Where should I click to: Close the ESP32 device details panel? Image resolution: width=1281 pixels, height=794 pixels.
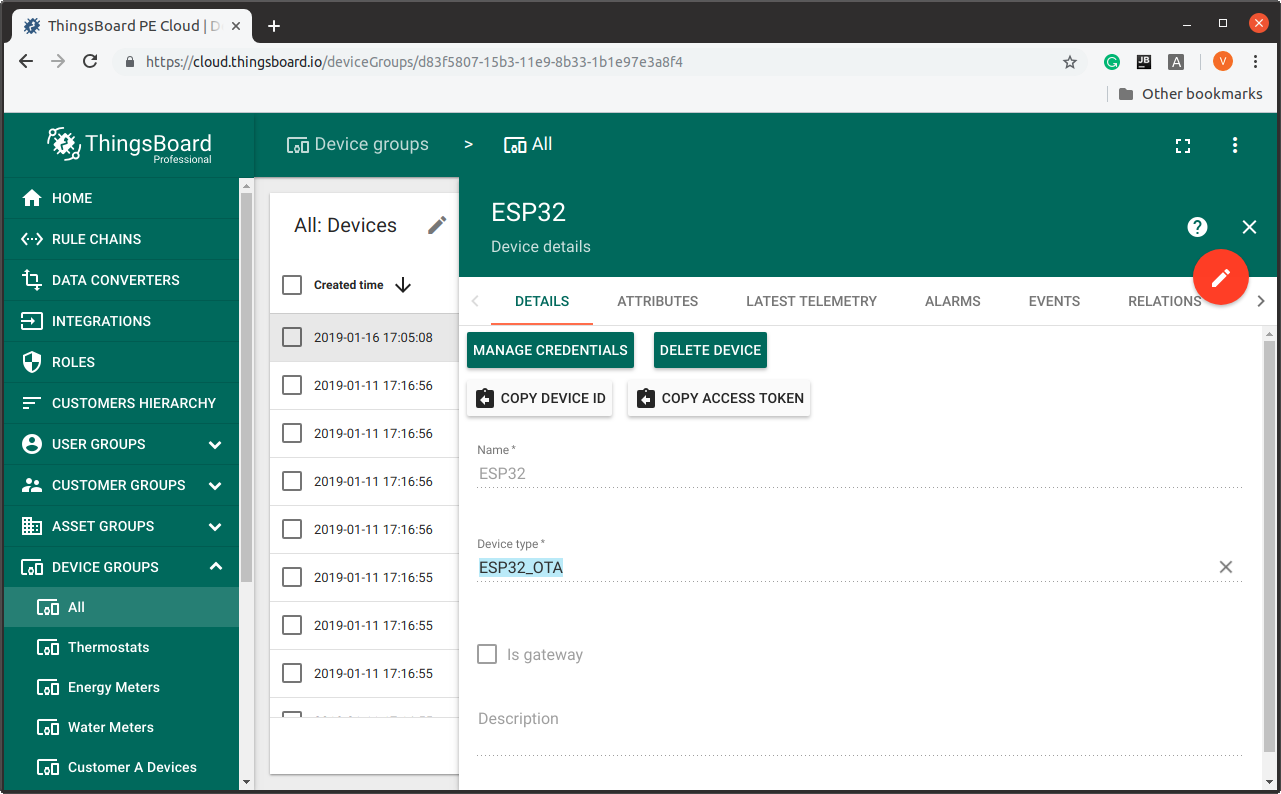(x=1249, y=227)
